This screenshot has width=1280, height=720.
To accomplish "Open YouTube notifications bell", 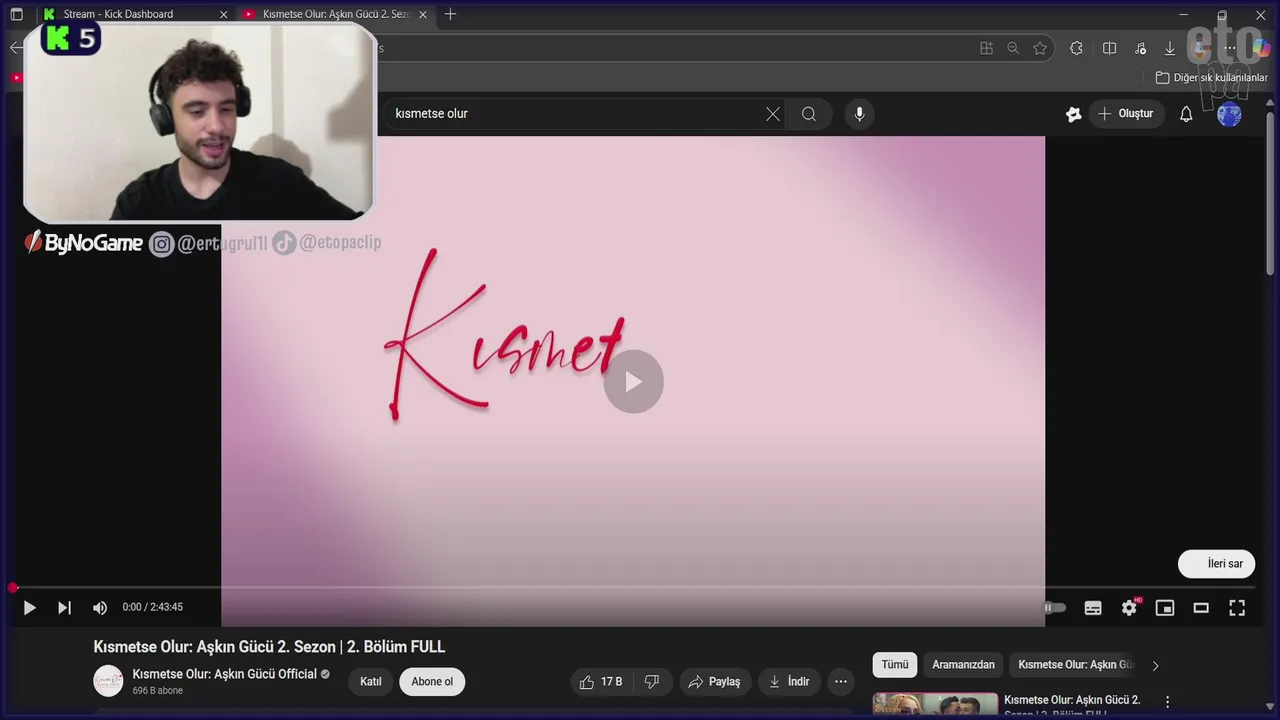I will [x=1186, y=114].
